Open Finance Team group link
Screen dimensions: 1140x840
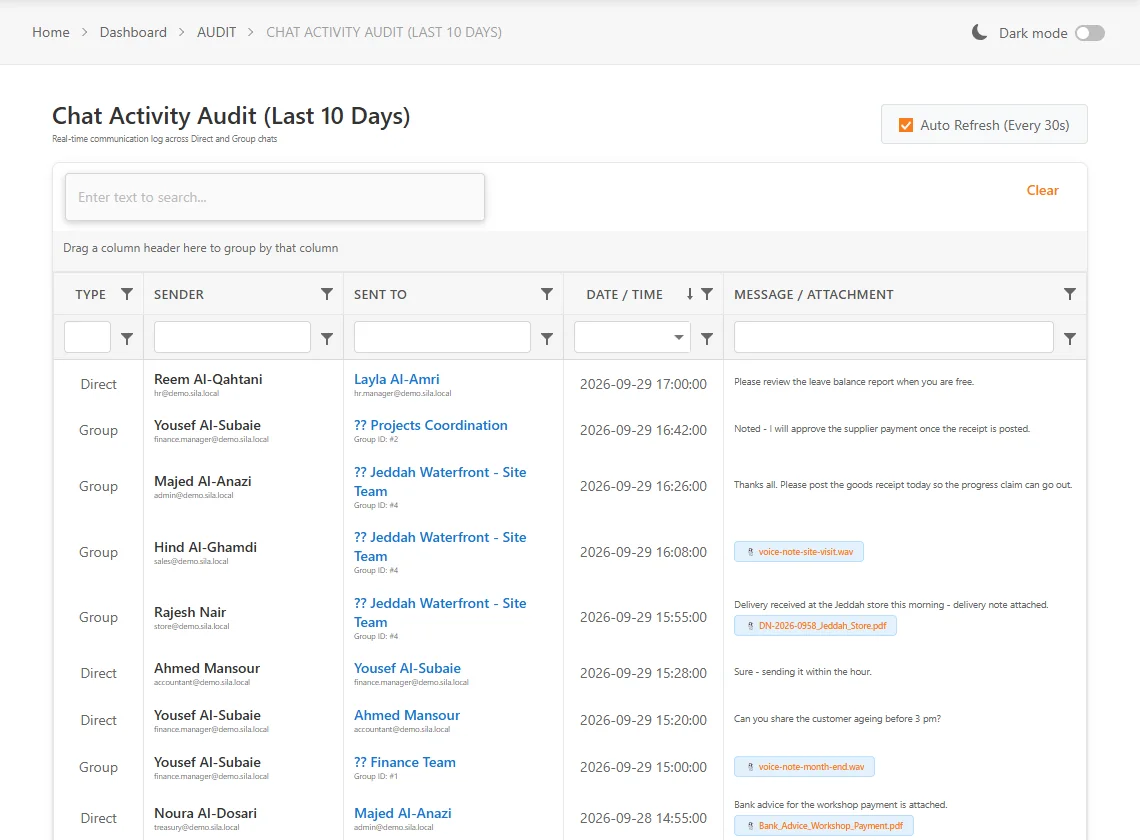coord(405,762)
